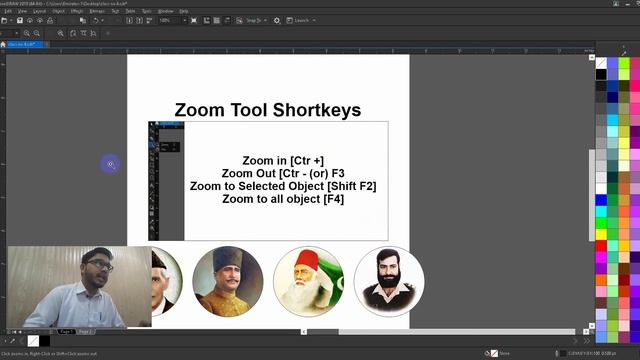Click the vertical scrollbar thumb
Image resolution: width=640 pixels, height=360 pixels.
point(592,195)
